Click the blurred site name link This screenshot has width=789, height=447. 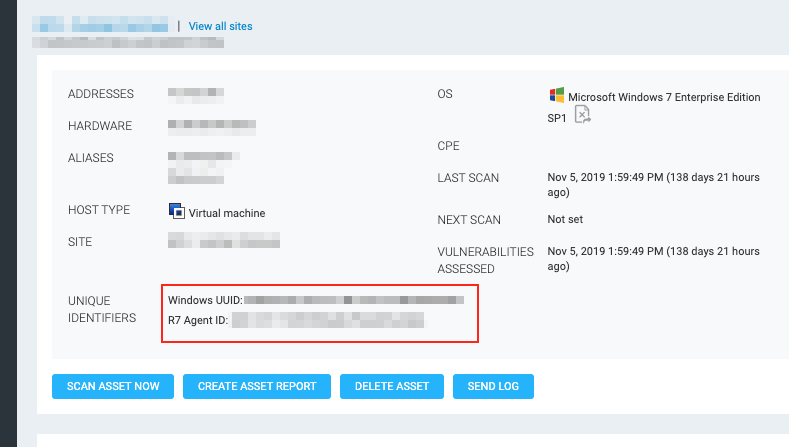coord(224,242)
